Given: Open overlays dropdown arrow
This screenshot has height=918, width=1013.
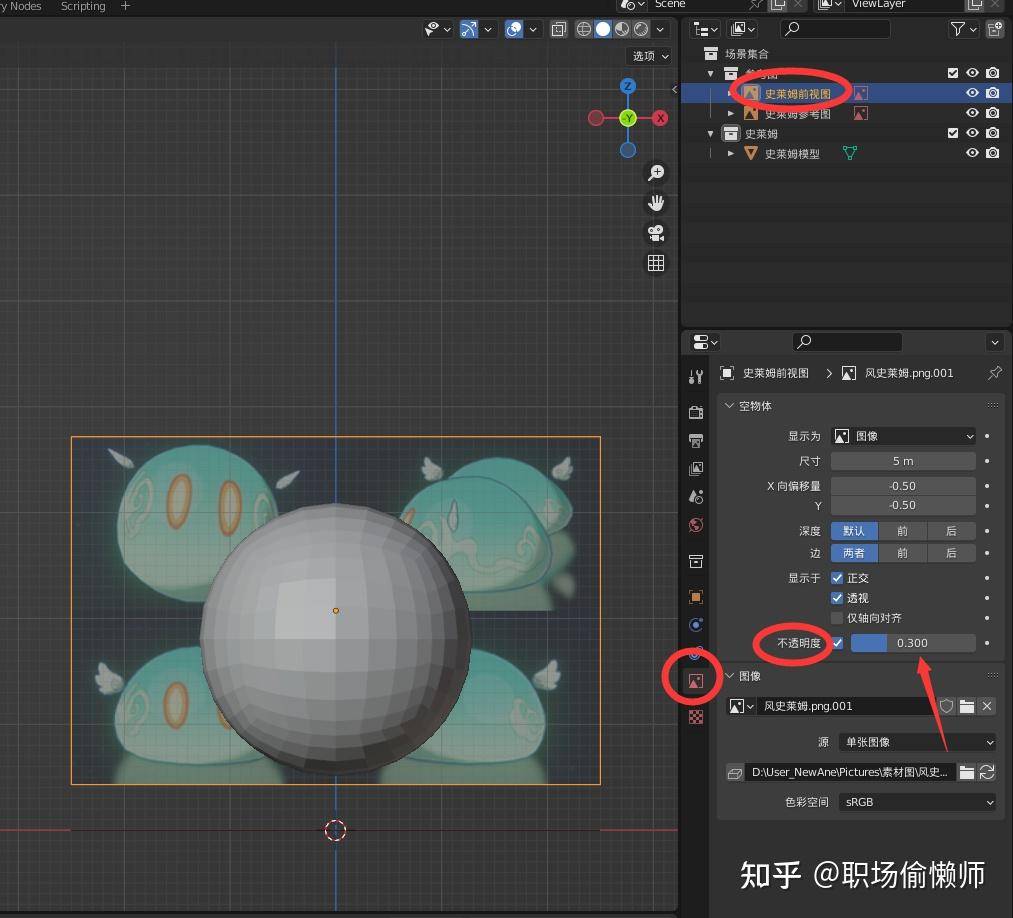Looking at the screenshot, I should coord(533,29).
